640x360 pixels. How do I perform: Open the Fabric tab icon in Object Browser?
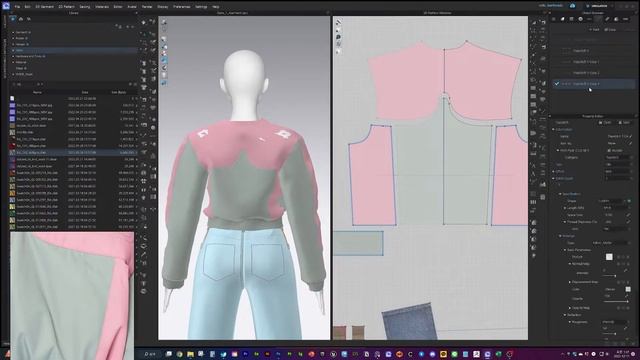[562, 19]
